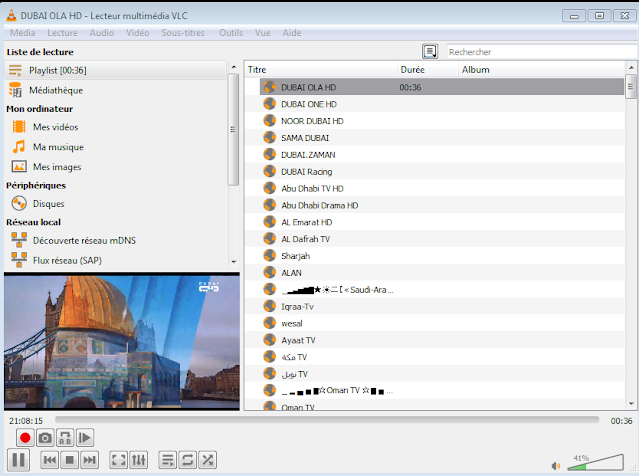
Task: Select Playlist [00:36] in sidebar
Action: pyautogui.click(x=115, y=70)
